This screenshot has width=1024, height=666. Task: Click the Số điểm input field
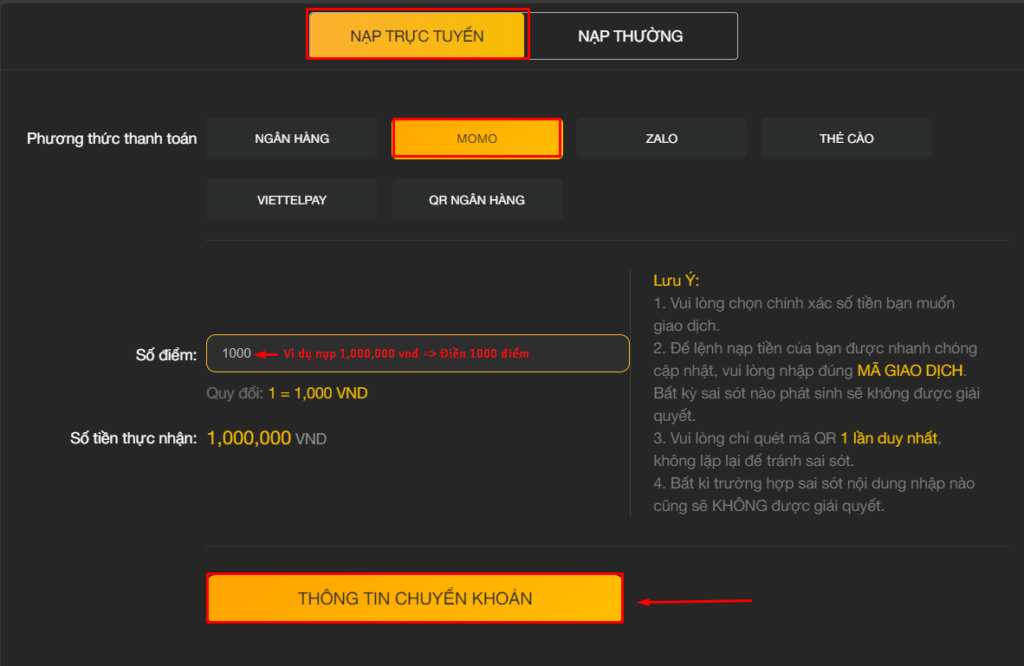pos(580,354)
